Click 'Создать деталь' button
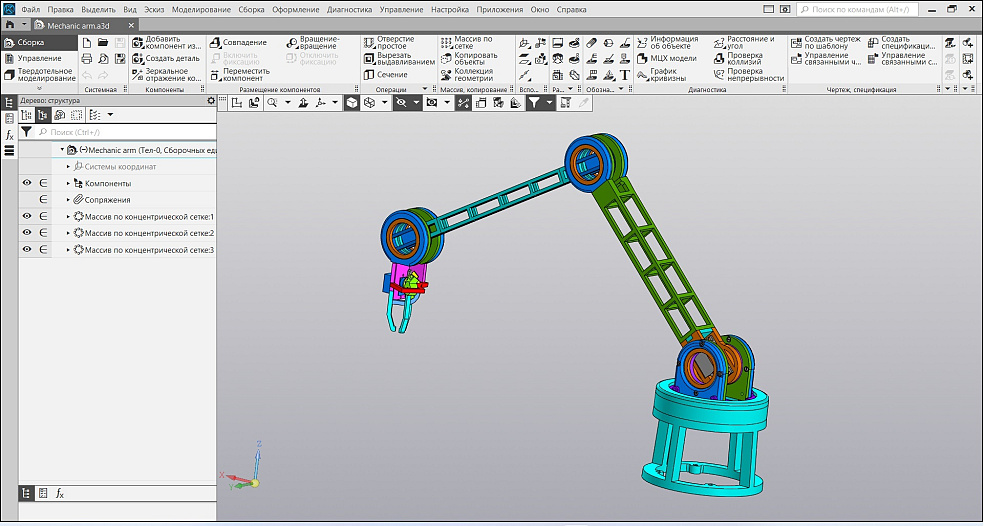 (x=165, y=58)
